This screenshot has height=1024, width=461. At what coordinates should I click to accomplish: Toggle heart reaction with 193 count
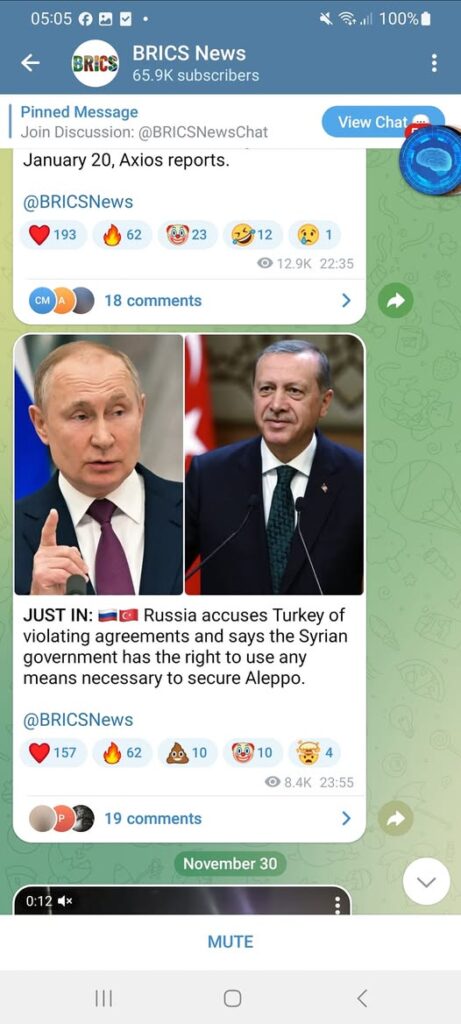coord(53,234)
